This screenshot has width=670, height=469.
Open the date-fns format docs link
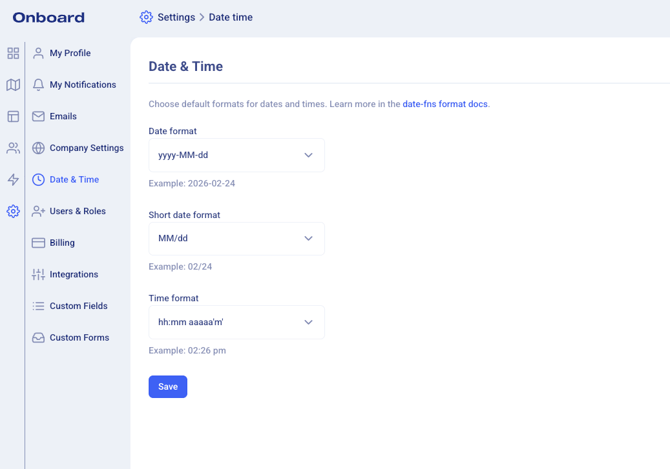[445, 104]
